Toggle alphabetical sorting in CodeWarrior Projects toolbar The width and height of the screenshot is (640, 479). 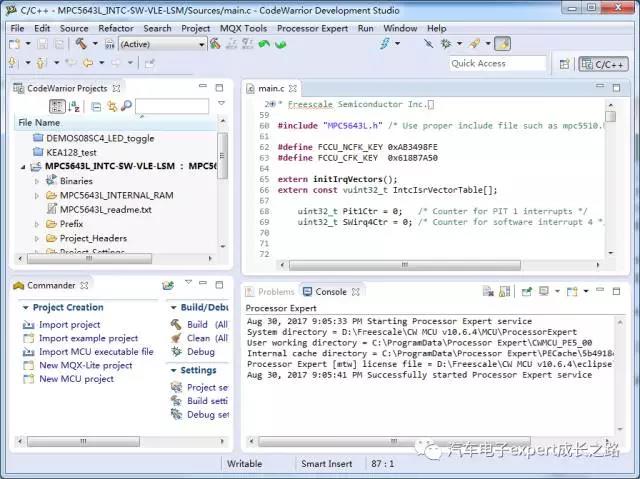click(x=74, y=106)
